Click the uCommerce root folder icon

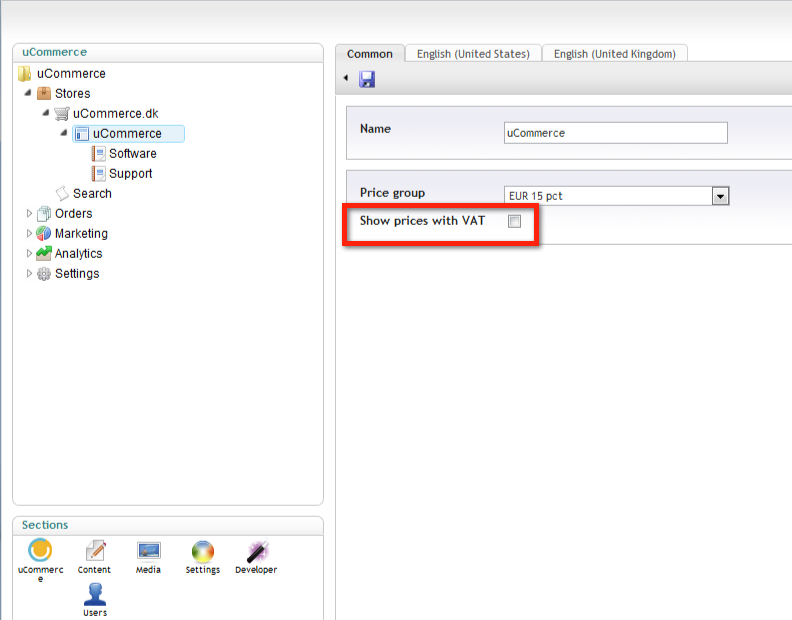25,74
